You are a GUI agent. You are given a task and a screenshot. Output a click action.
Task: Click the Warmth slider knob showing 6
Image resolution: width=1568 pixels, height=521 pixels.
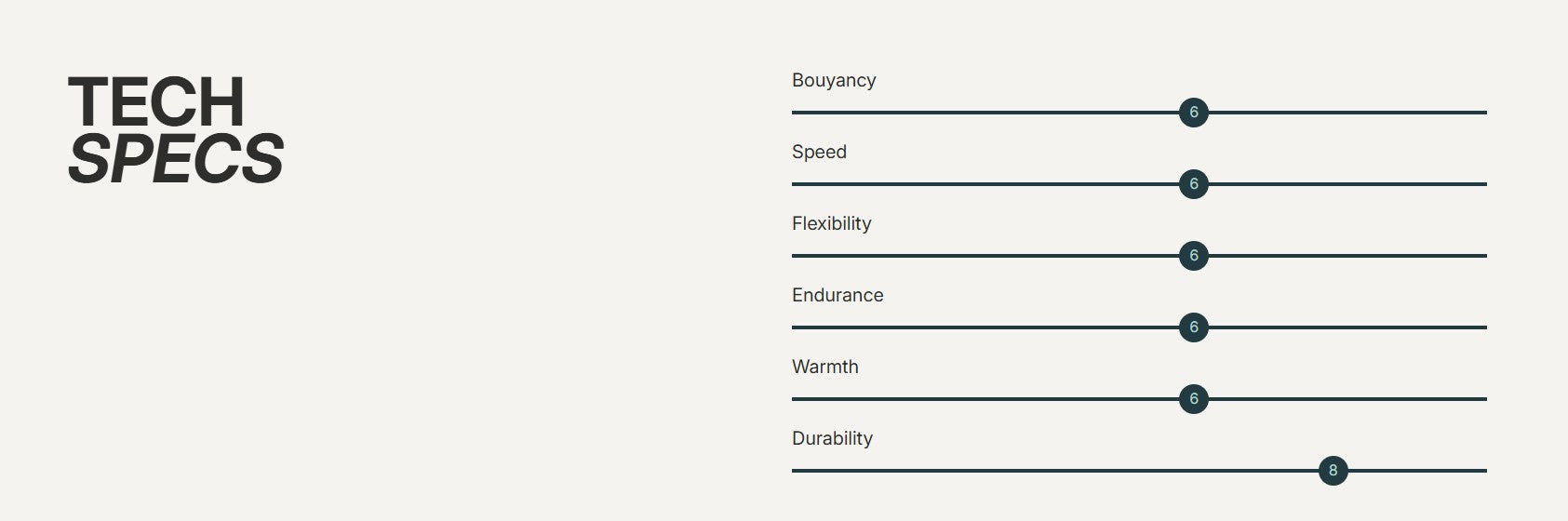coord(1193,399)
